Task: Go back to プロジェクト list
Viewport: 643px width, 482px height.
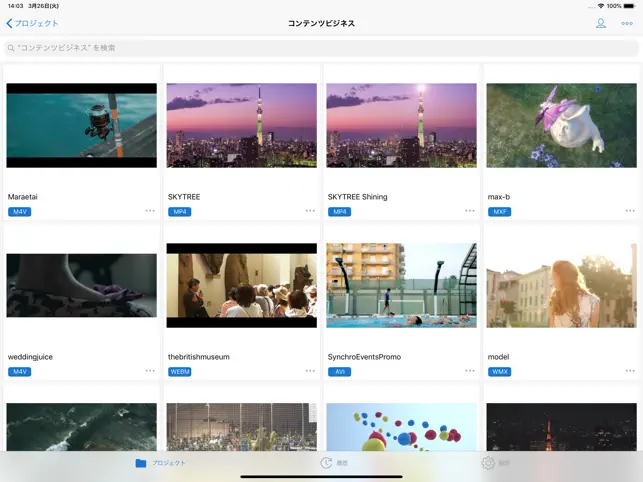Action: coord(33,23)
